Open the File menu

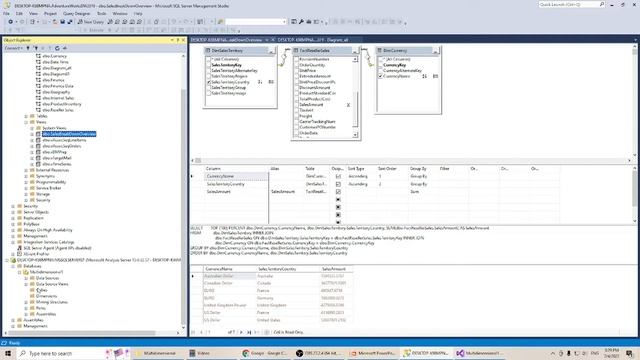7,13
